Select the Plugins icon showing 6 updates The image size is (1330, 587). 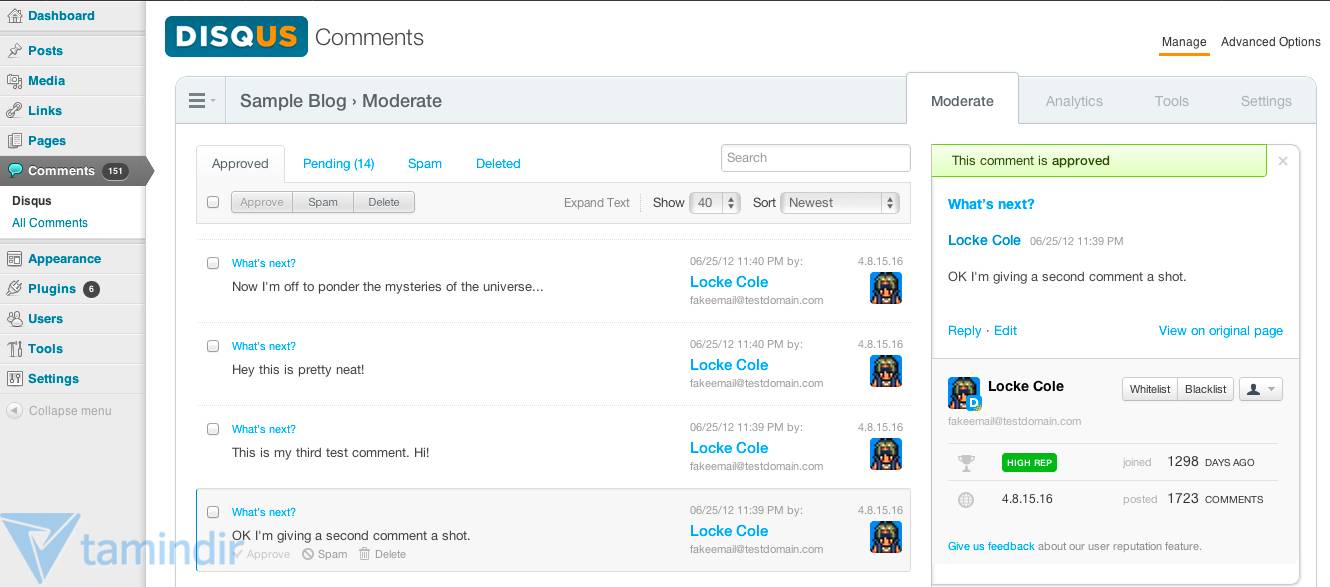click(x=15, y=288)
